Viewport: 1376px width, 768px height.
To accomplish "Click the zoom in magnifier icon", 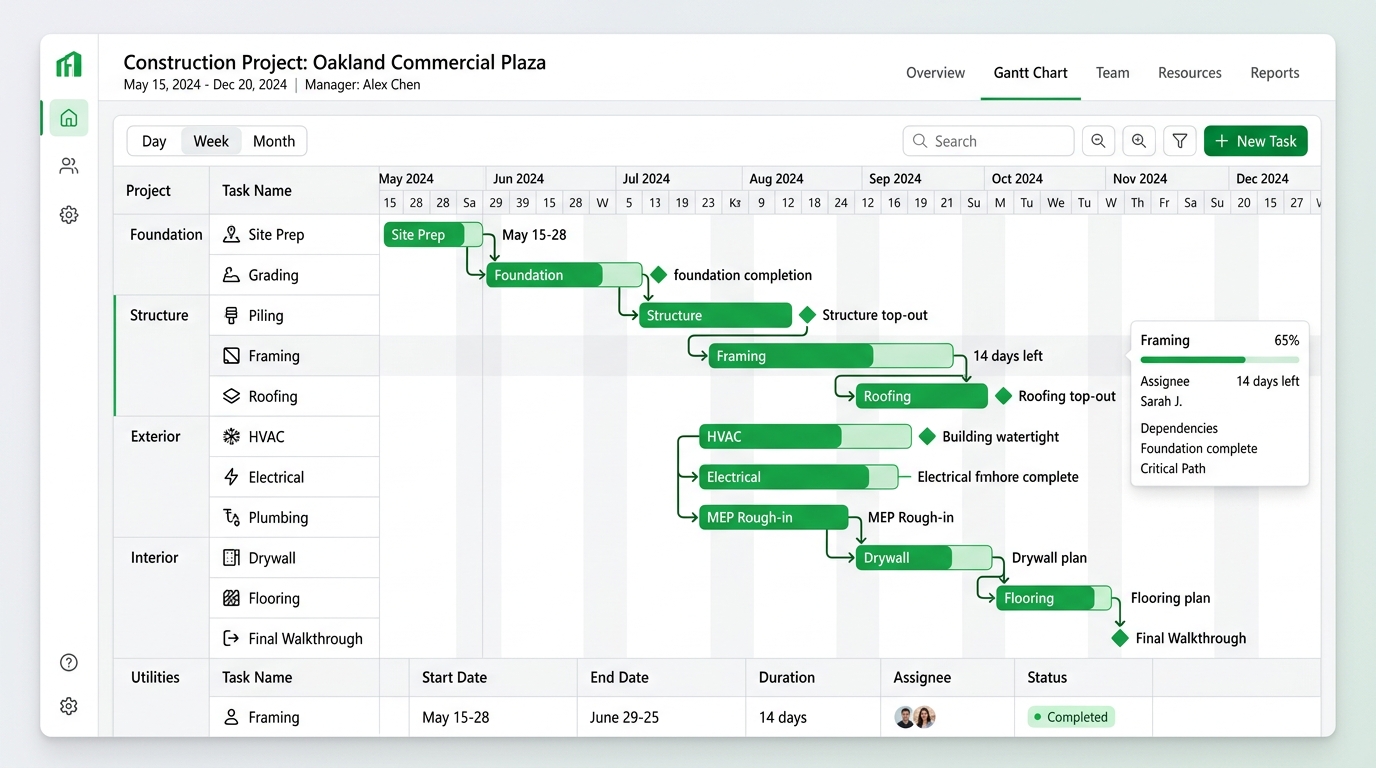I will [x=1139, y=141].
